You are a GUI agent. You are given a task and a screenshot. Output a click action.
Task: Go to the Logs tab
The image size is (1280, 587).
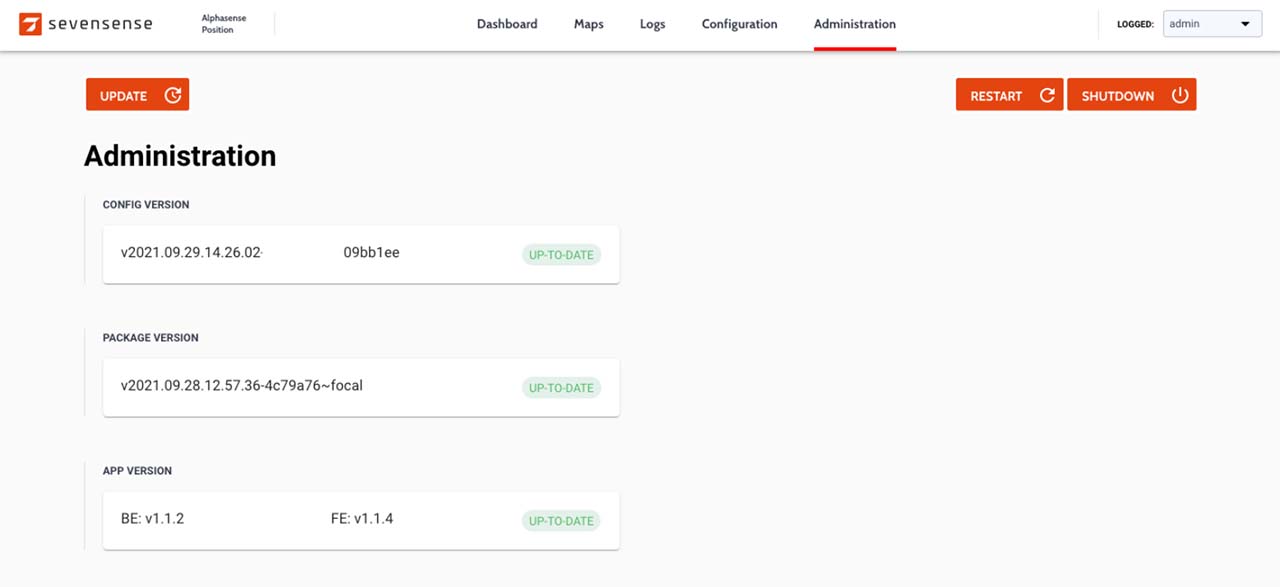click(653, 24)
